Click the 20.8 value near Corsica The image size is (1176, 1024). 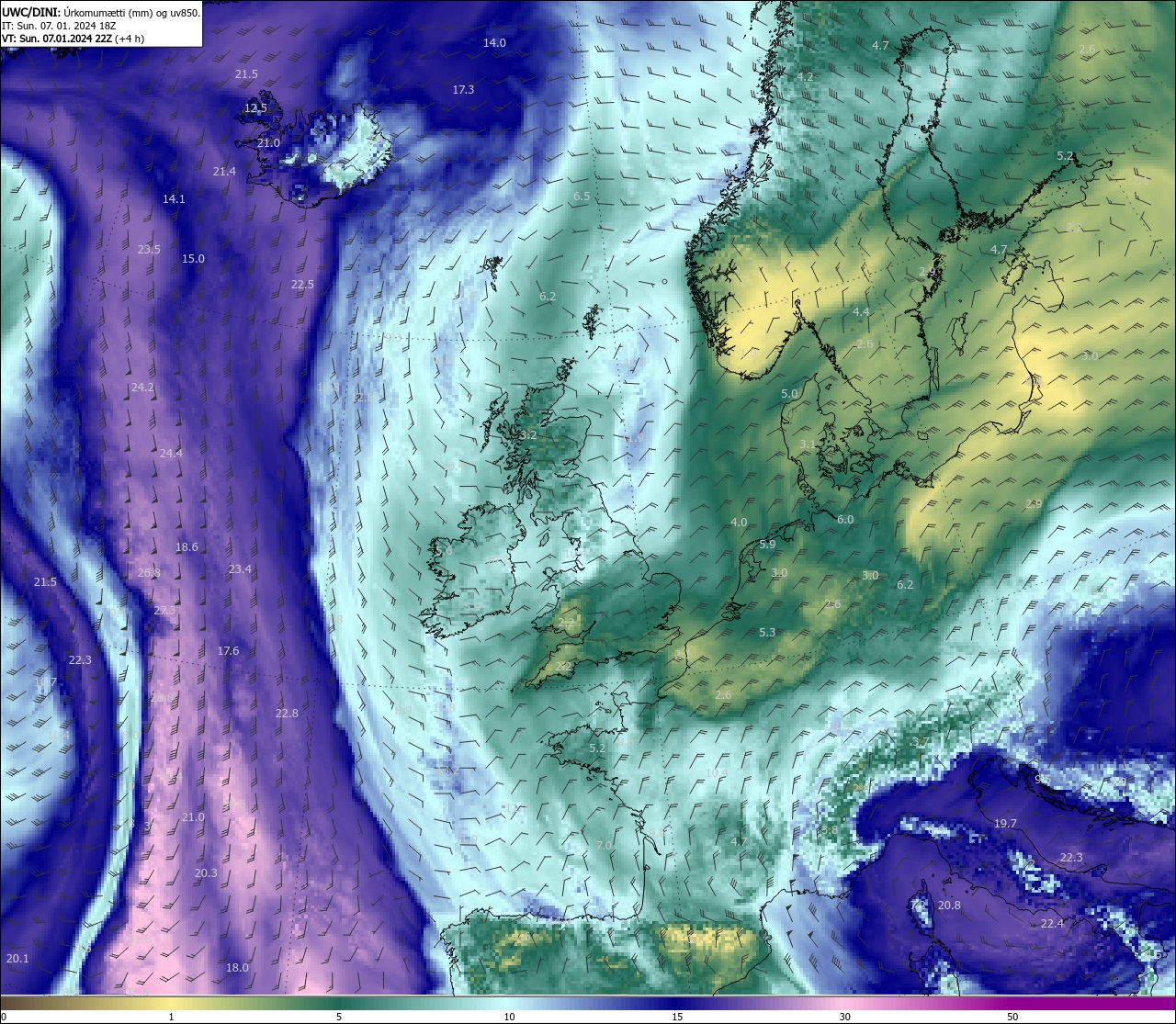click(x=949, y=906)
